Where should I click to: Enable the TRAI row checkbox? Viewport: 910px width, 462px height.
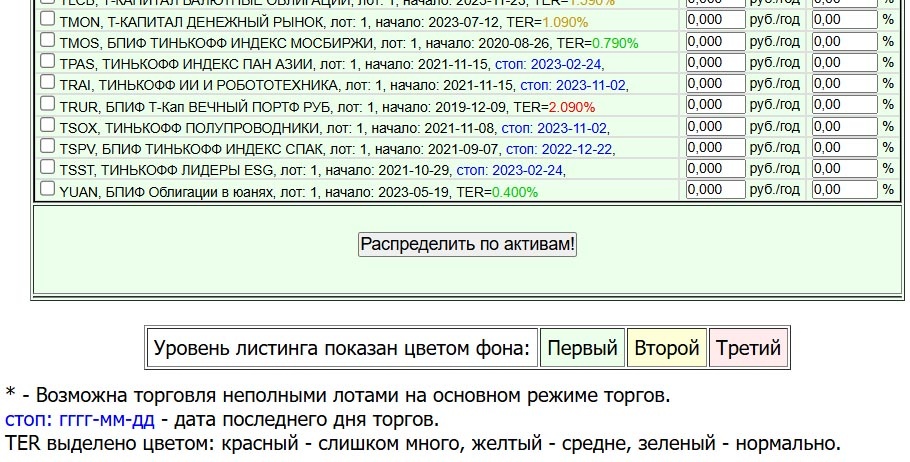[x=48, y=82]
